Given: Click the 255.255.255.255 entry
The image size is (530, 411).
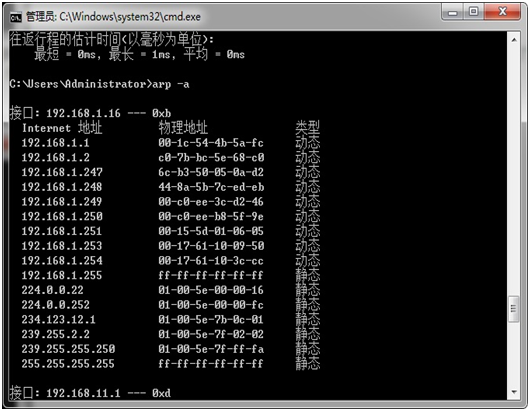Looking at the screenshot, I should [68, 364].
